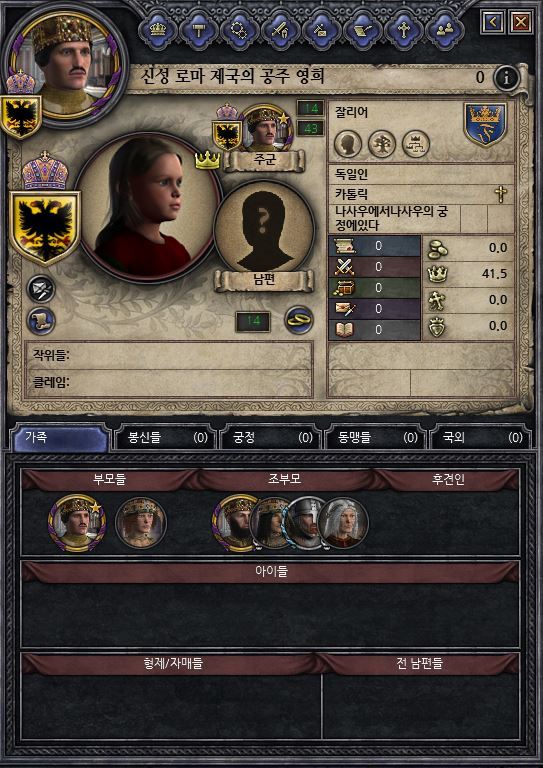Click the info button beside title

(506, 77)
